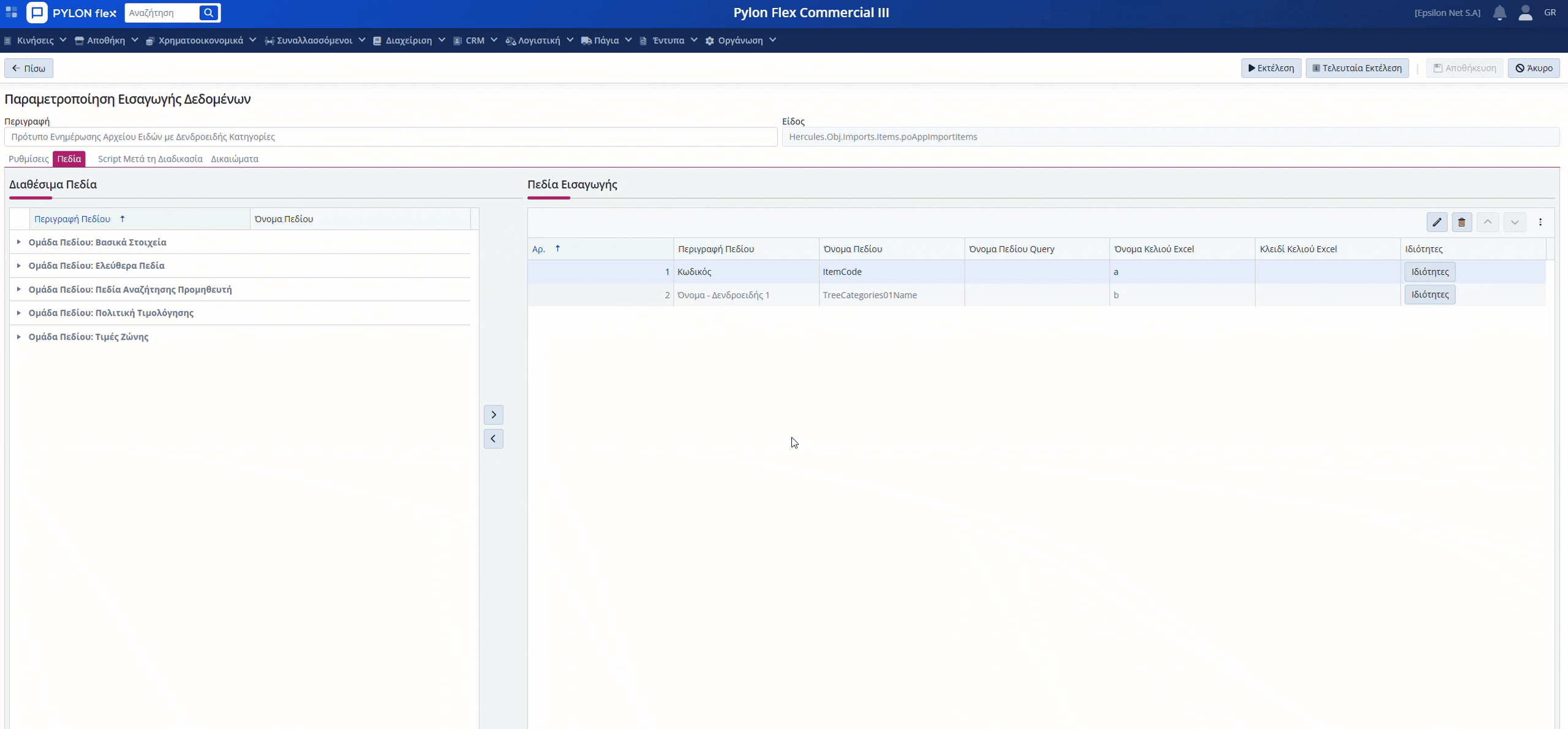
Task: Select the Κωδικός description cell
Action: point(746,272)
